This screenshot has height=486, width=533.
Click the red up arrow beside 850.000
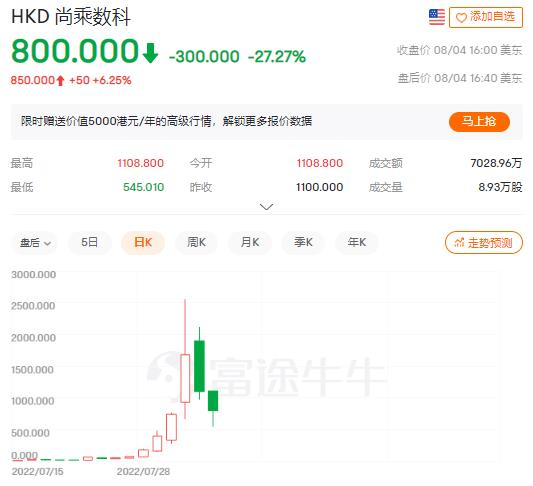pyautogui.click(x=60, y=81)
